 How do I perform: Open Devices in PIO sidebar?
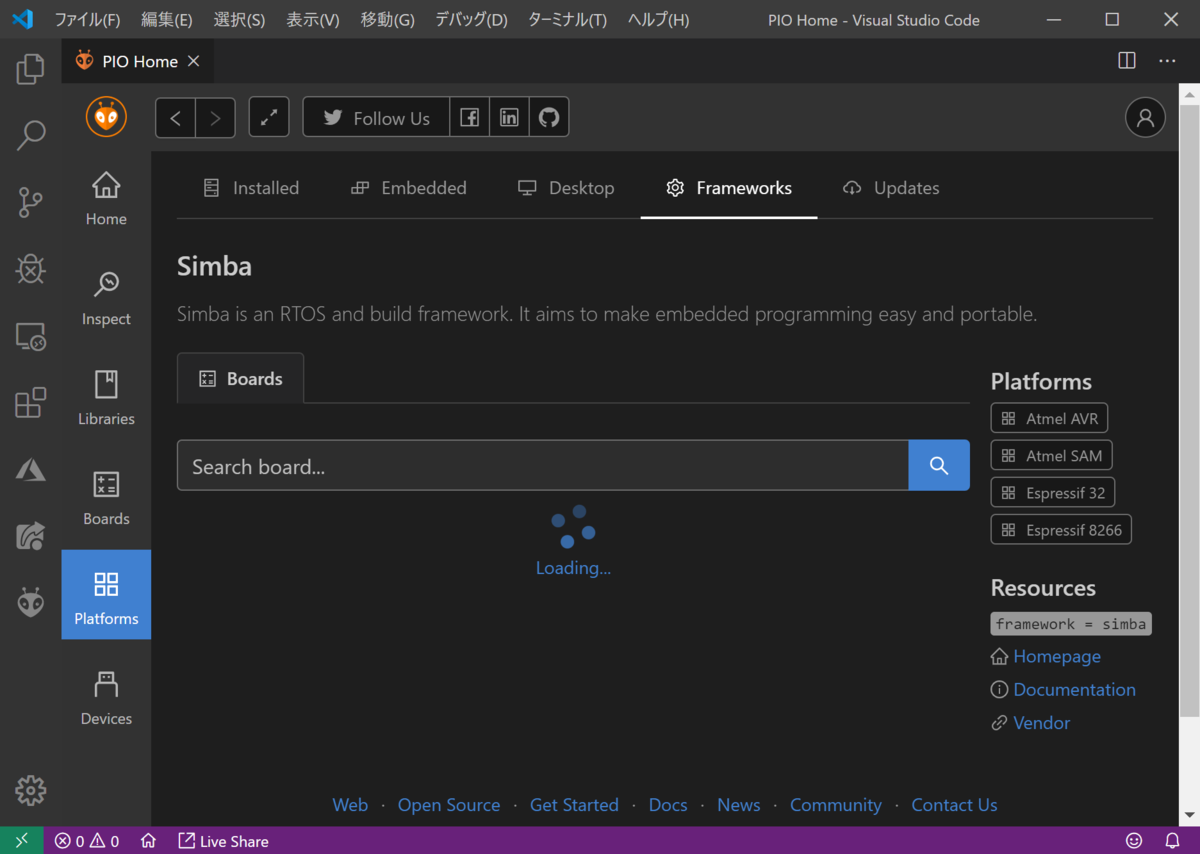(106, 699)
